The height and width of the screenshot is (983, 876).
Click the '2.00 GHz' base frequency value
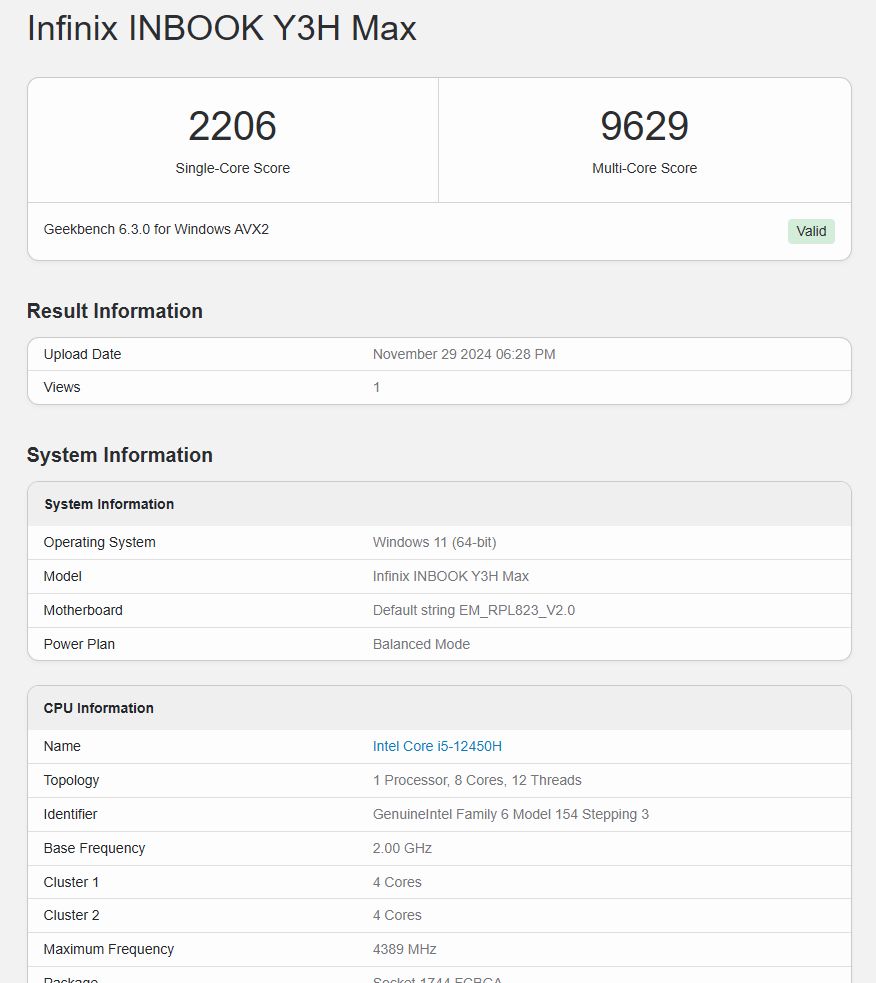pyautogui.click(x=402, y=848)
